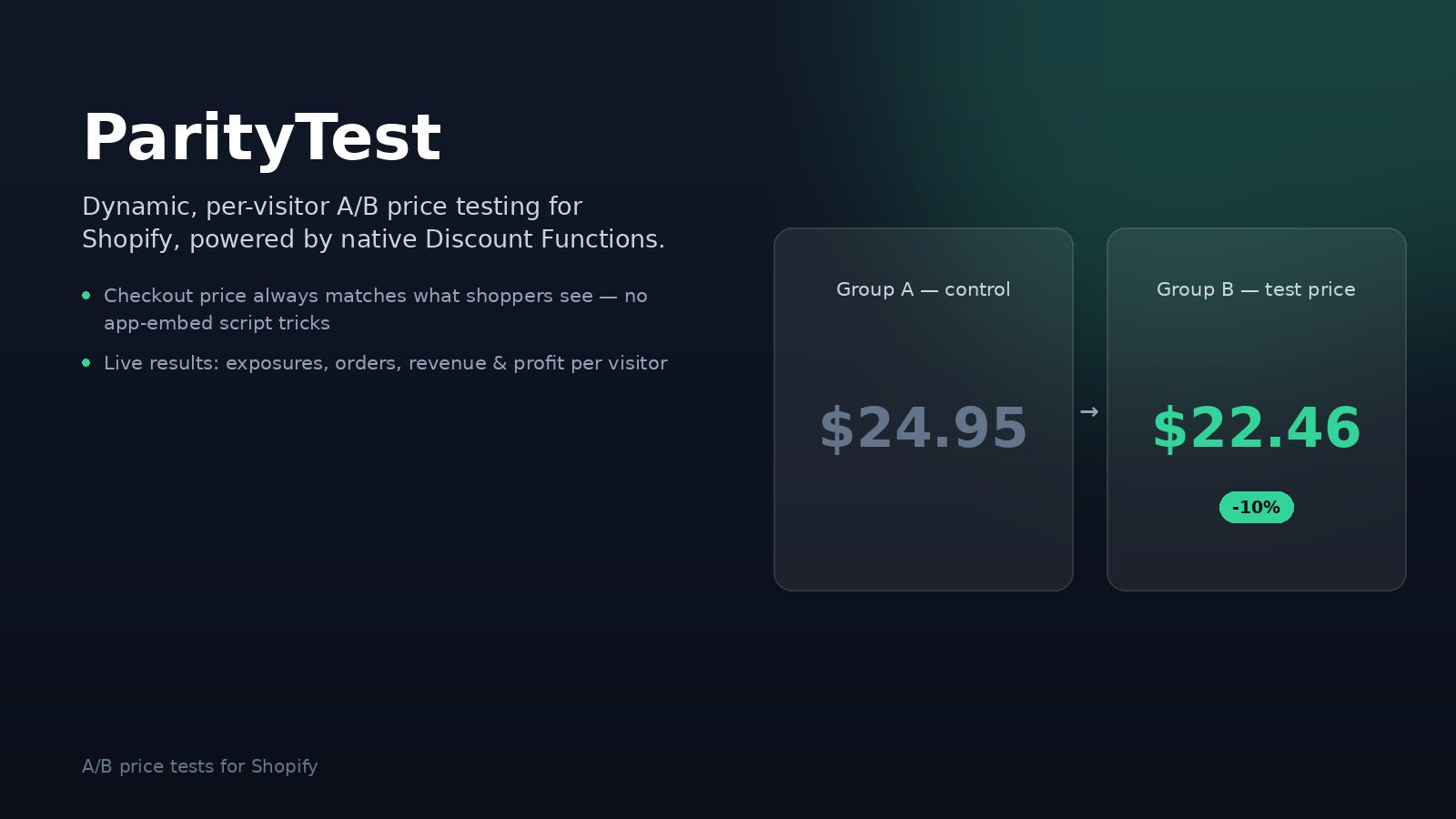This screenshot has height=819, width=1456.
Task: Click the app-embed script tricks line
Action: [217, 323]
